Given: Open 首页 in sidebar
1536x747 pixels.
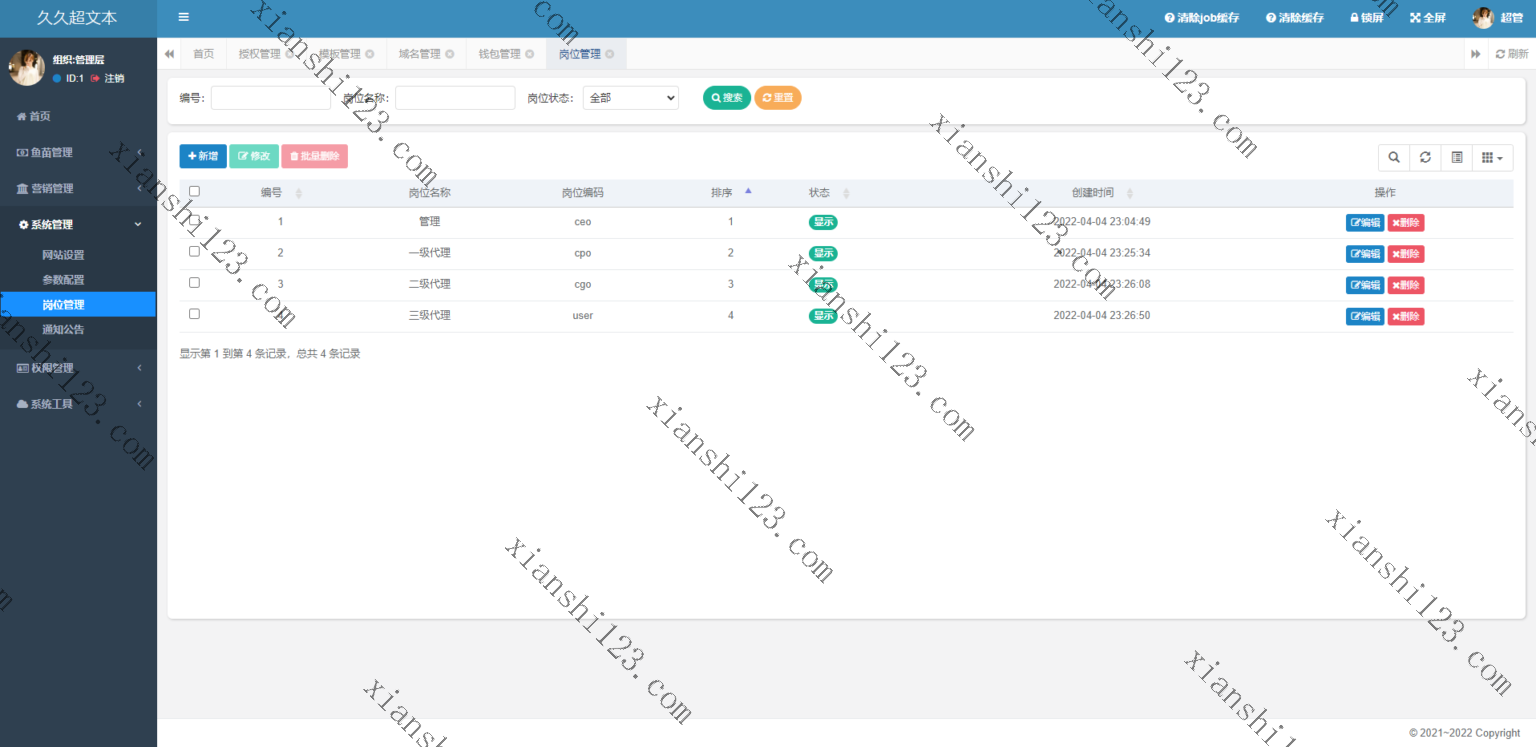Looking at the screenshot, I should point(78,116).
